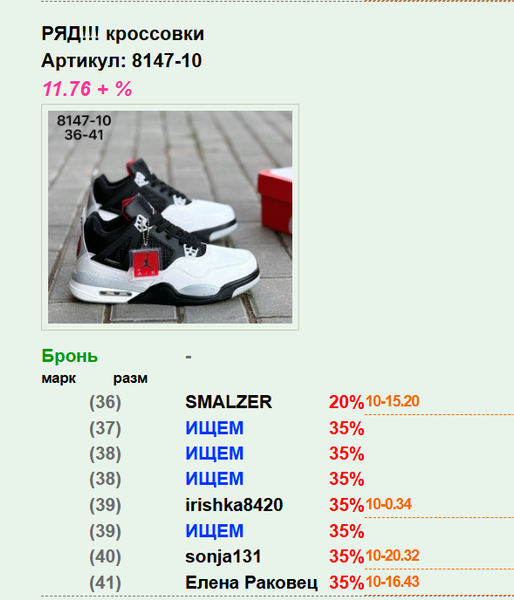The image size is (514, 600).
Task: Open irishka8420 user profile link
Action: [234, 505]
